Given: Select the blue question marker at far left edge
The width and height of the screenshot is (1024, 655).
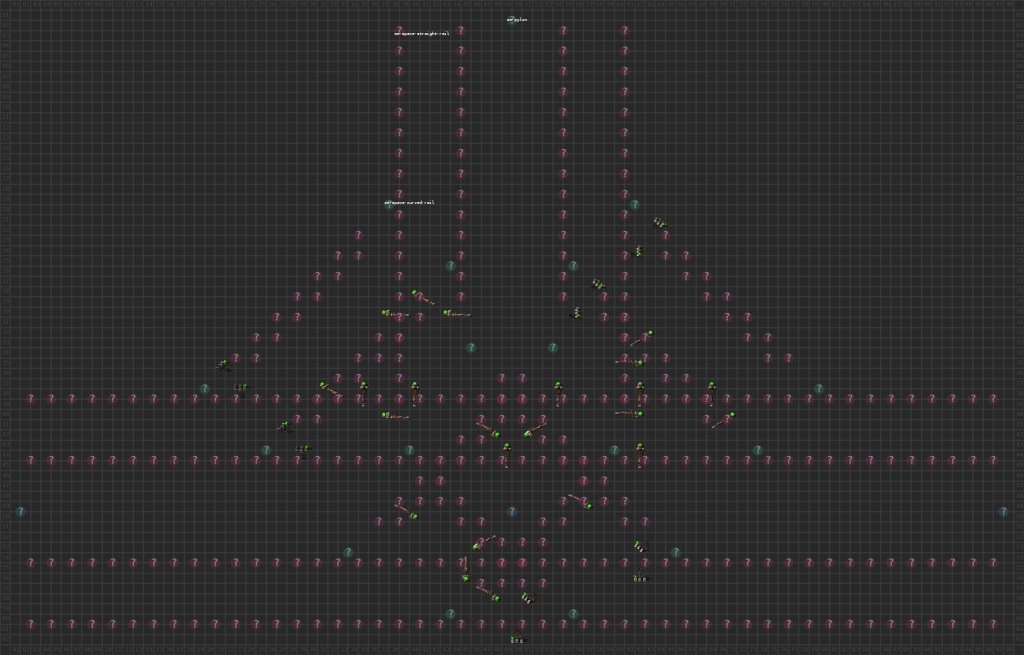Looking at the screenshot, I should tap(20, 511).
